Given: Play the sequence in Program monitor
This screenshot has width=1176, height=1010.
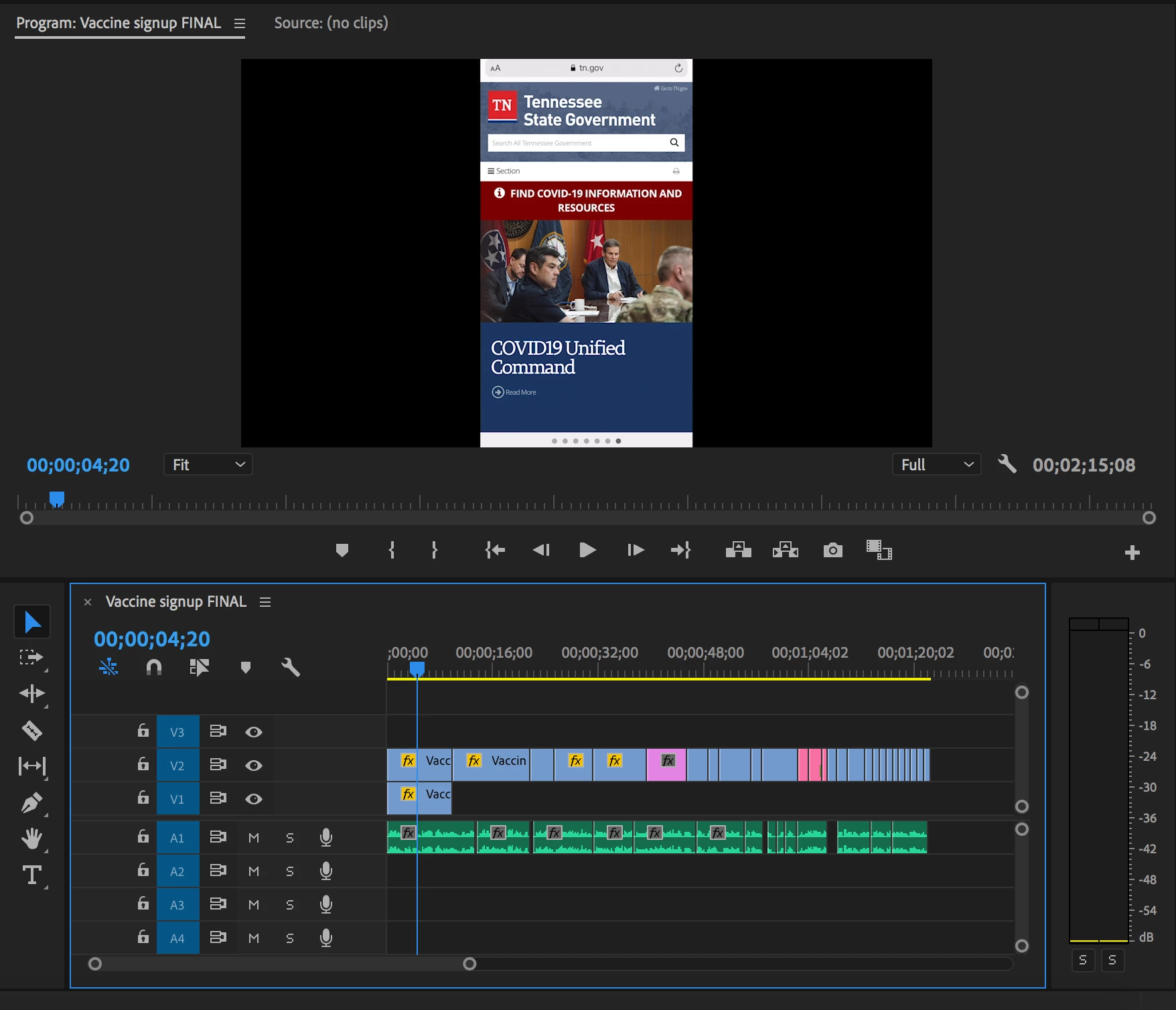Looking at the screenshot, I should 587,550.
